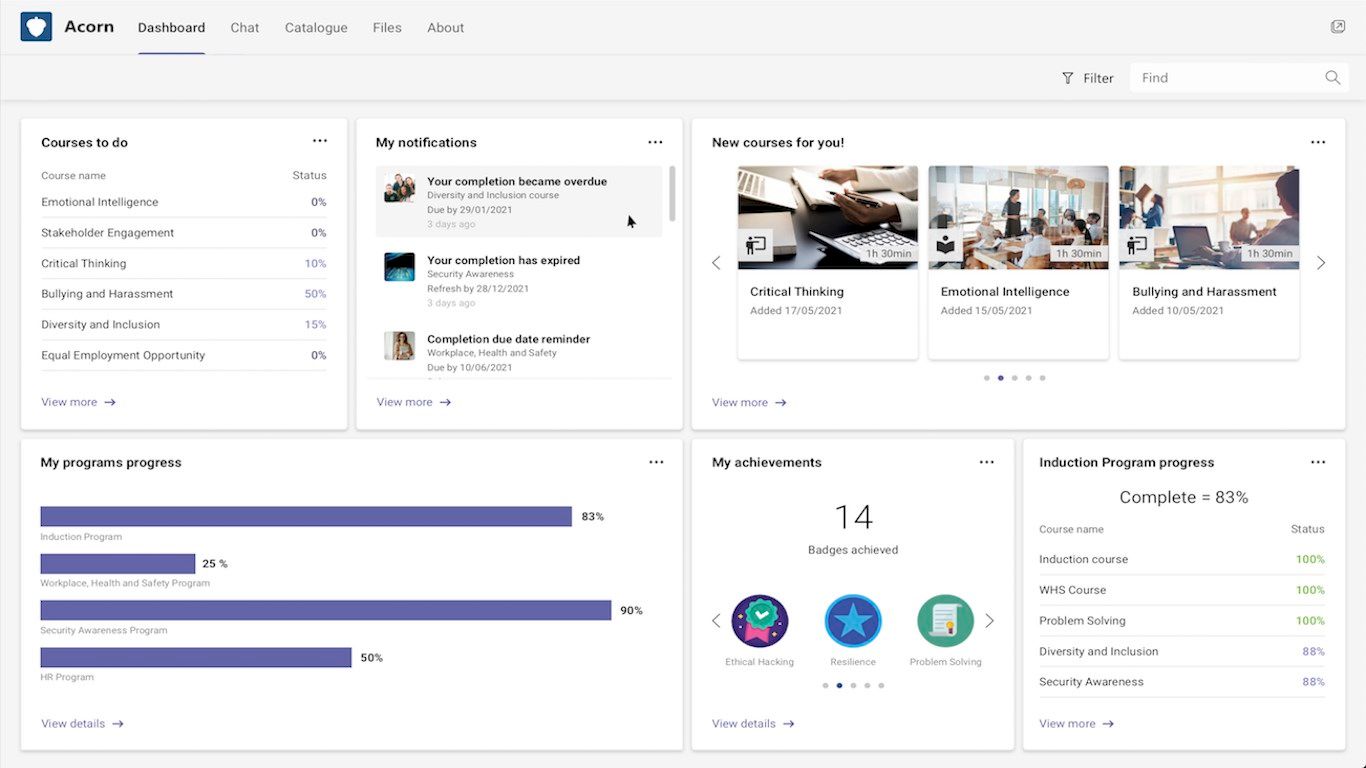1366x768 pixels.
Task: Open the Catalogue tab
Action: tap(316, 28)
